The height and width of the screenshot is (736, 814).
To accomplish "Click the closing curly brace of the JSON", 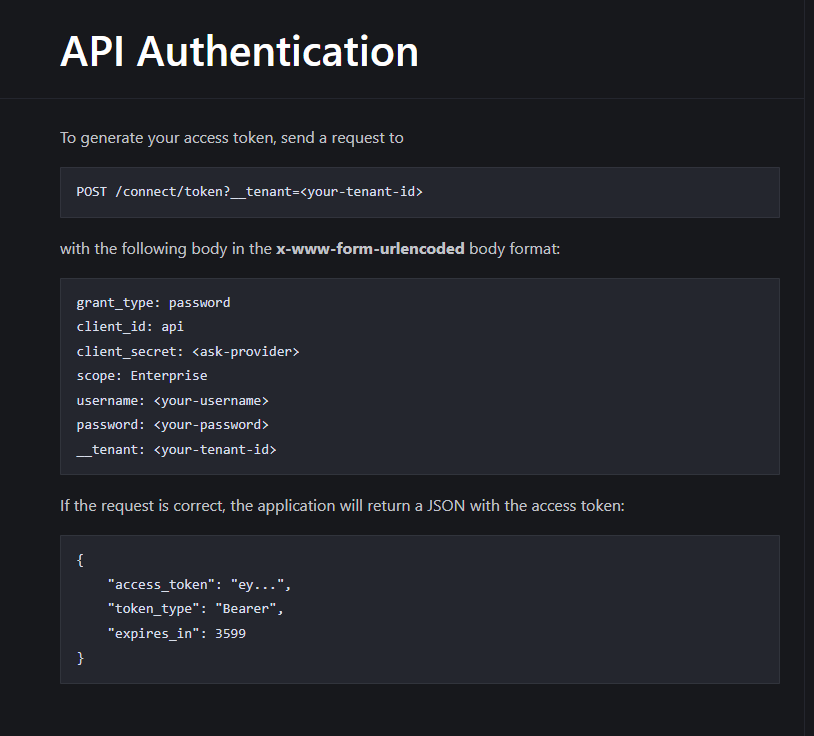I will (80, 658).
